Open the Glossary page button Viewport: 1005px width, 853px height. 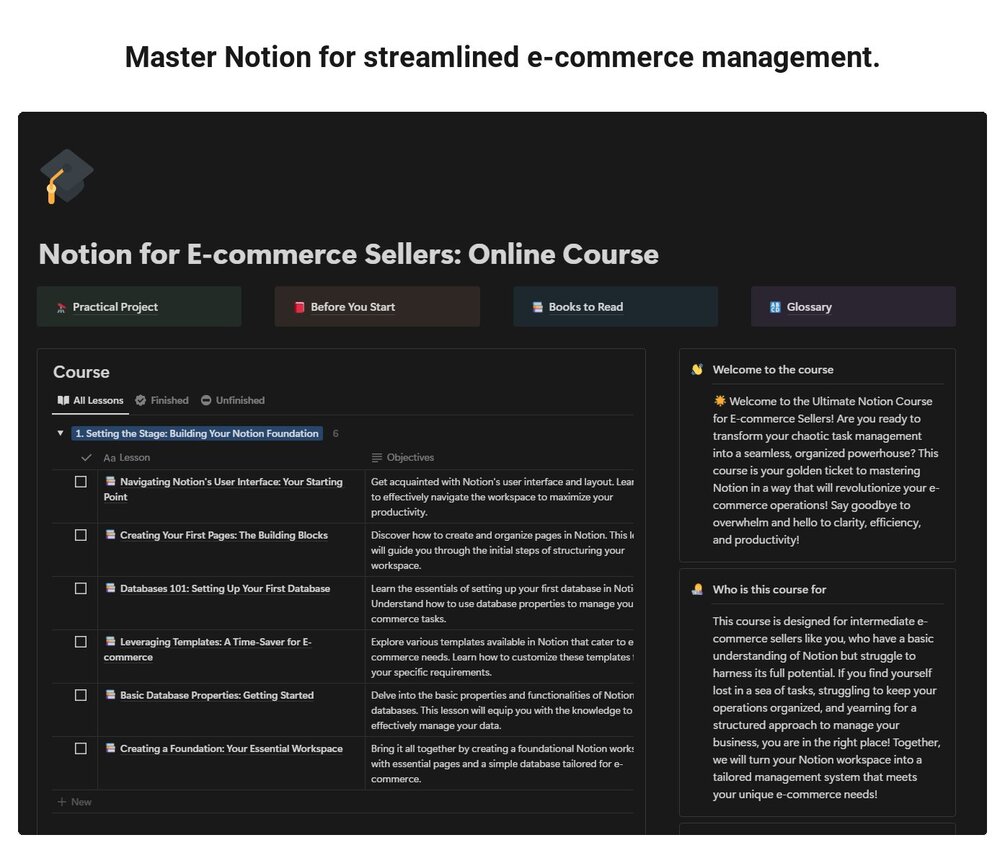[x=853, y=307]
